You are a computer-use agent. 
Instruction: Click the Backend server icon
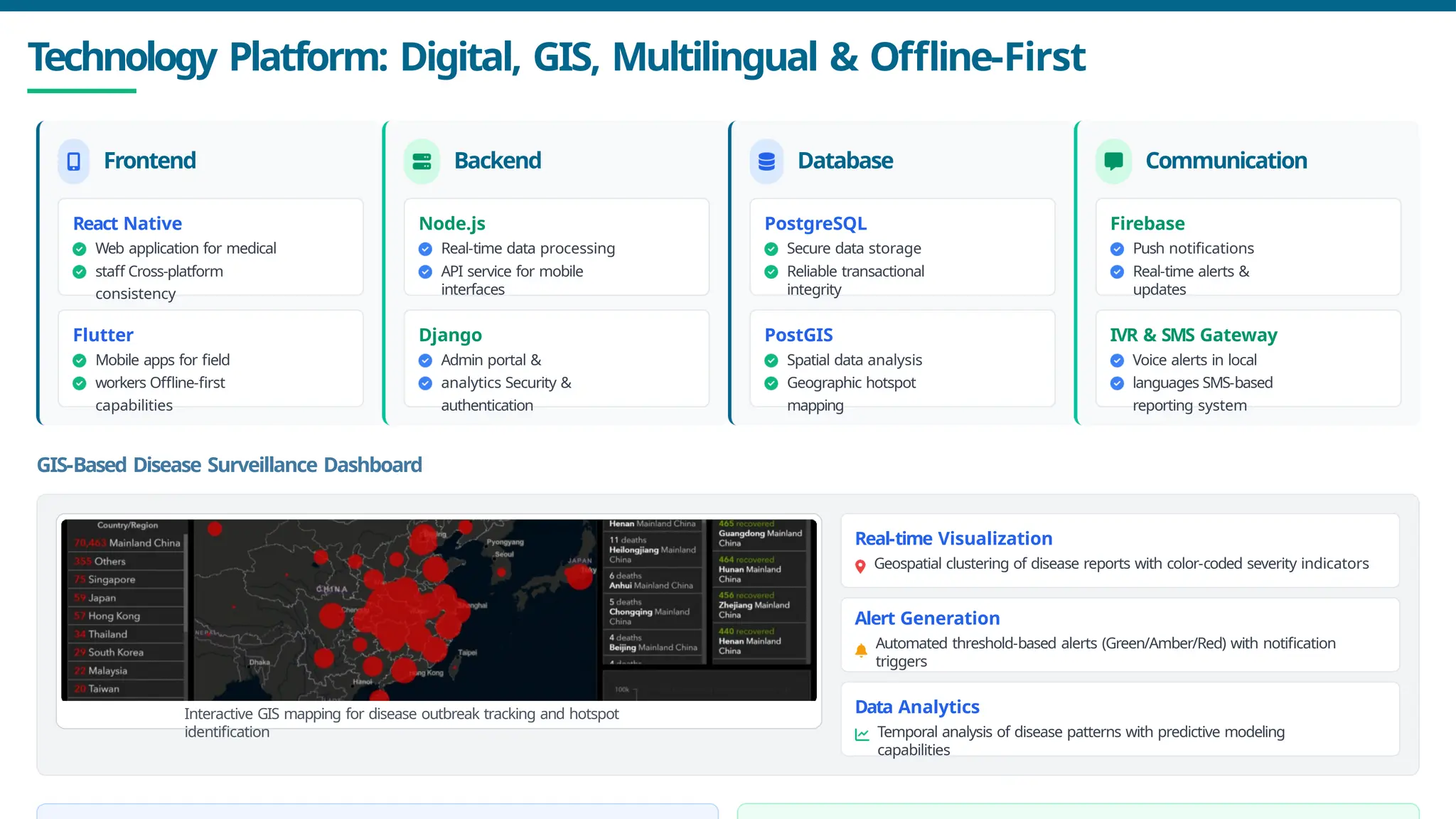click(422, 161)
